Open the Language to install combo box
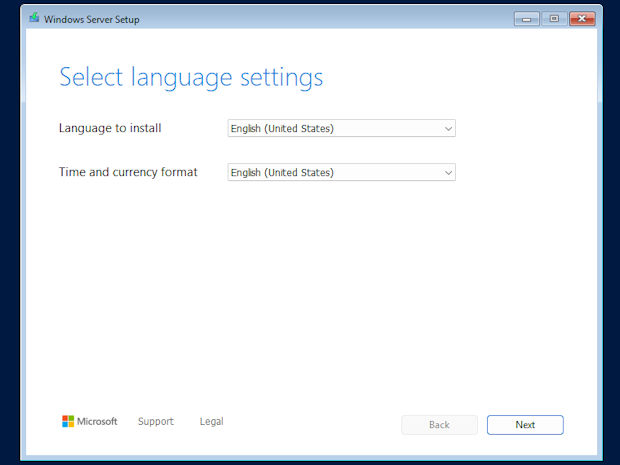The width and height of the screenshot is (620, 465). pyautogui.click(x=341, y=128)
